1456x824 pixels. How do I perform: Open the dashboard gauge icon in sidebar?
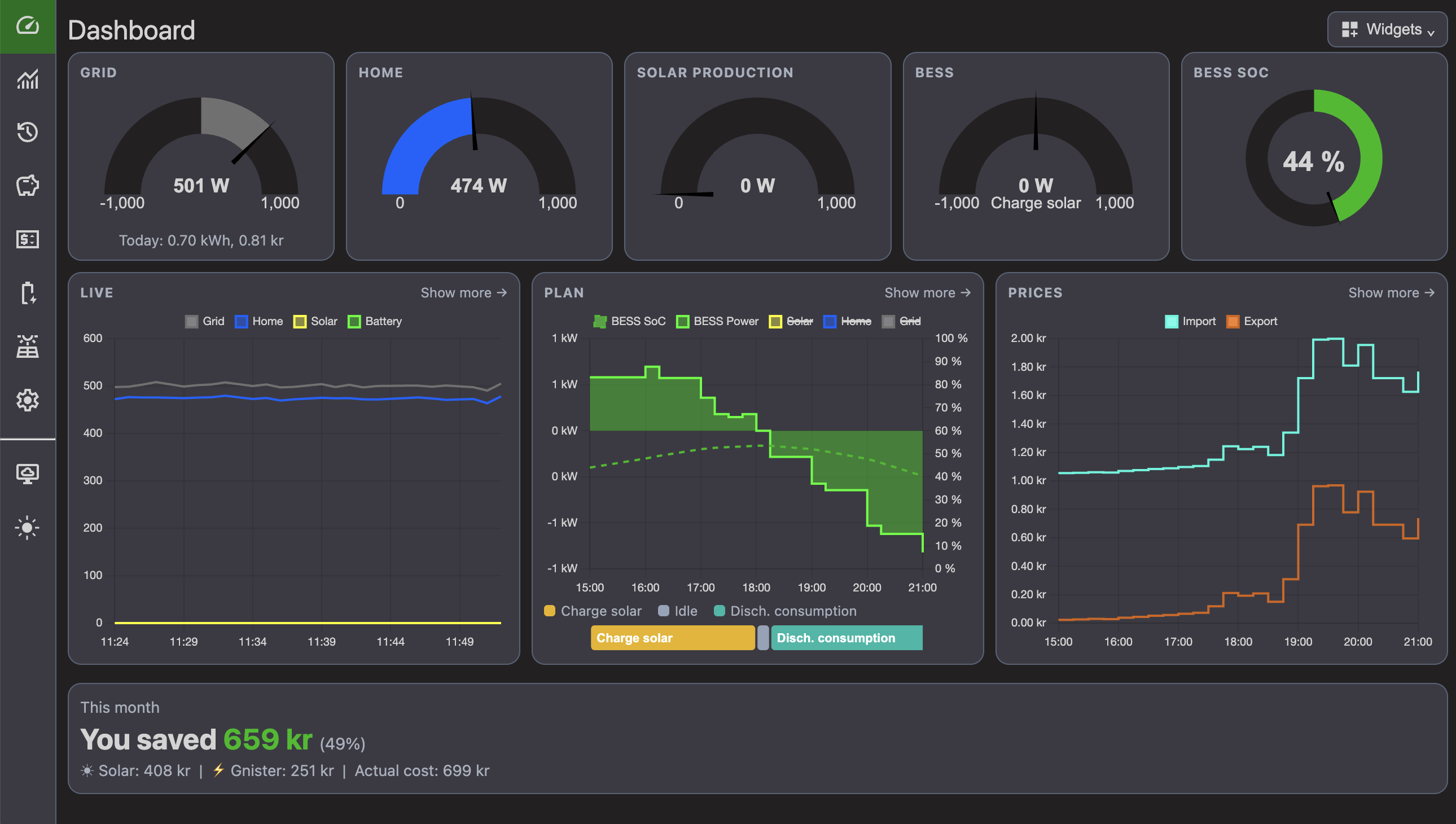(x=27, y=26)
